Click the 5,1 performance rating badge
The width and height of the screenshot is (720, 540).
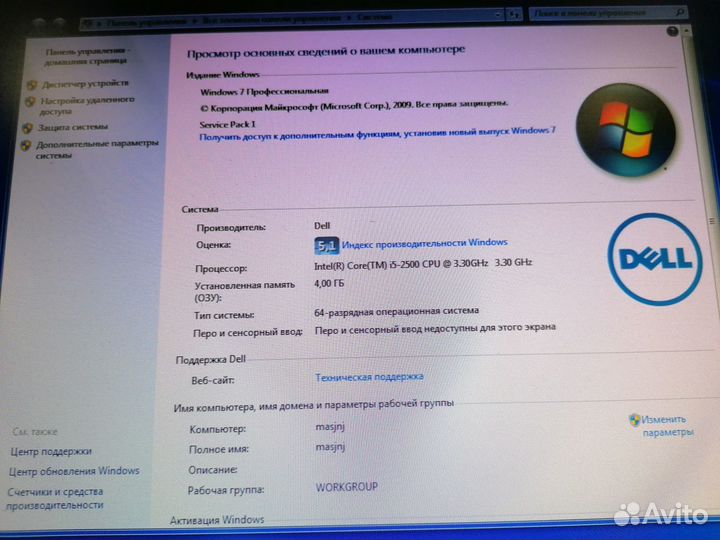click(326, 246)
